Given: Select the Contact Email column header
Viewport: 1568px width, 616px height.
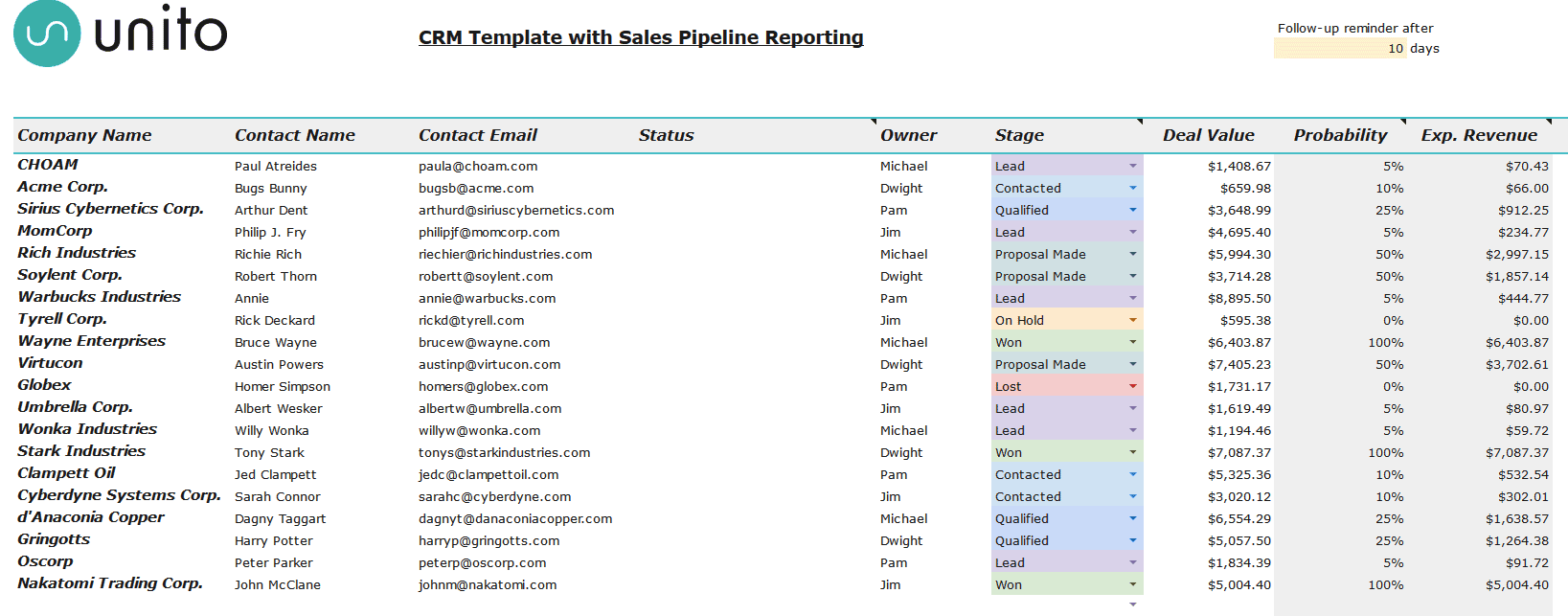Looking at the screenshot, I should 478,135.
